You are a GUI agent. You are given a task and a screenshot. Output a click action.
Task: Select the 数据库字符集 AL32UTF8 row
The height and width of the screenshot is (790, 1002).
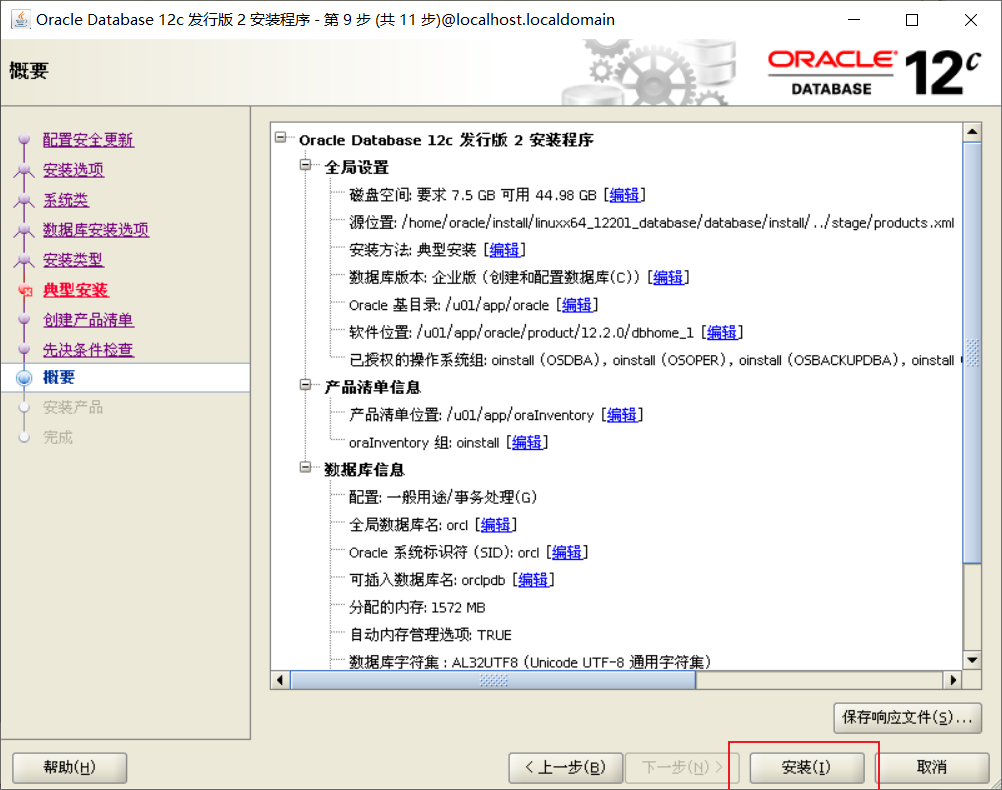[530, 662]
